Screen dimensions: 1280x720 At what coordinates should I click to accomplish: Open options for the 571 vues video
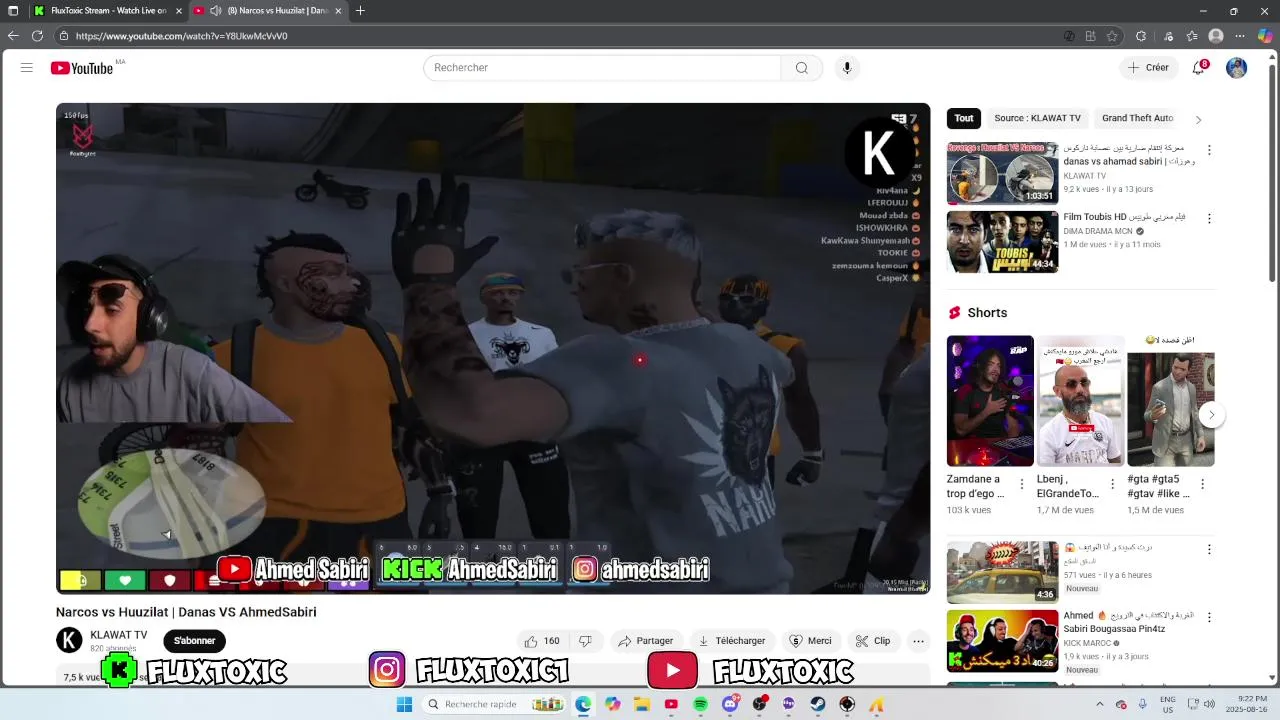coord(1209,550)
